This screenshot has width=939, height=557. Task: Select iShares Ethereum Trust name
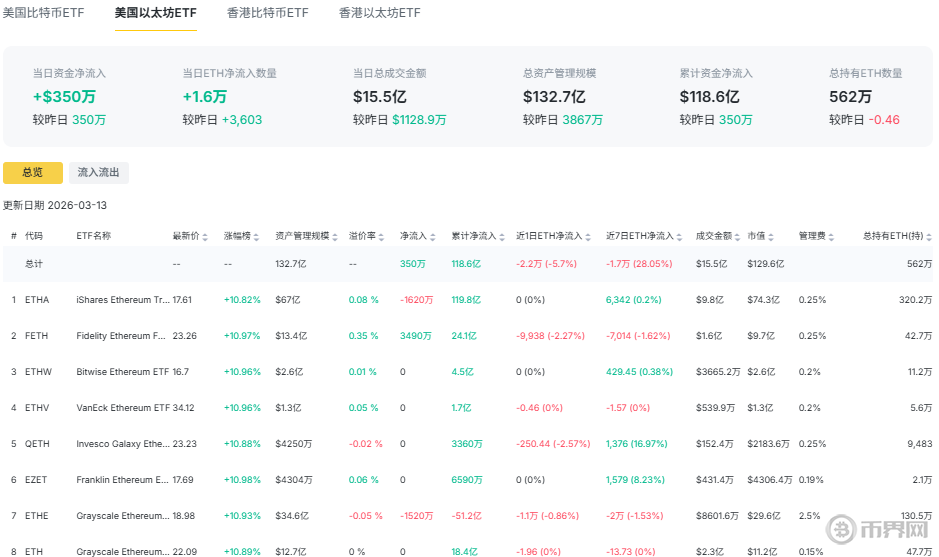pos(123,299)
